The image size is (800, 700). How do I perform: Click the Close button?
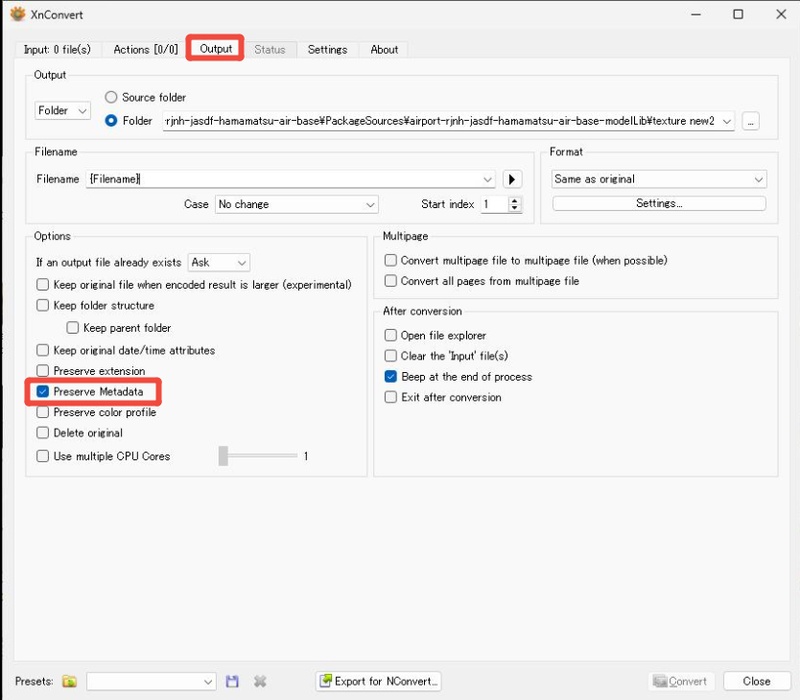[757, 681]
